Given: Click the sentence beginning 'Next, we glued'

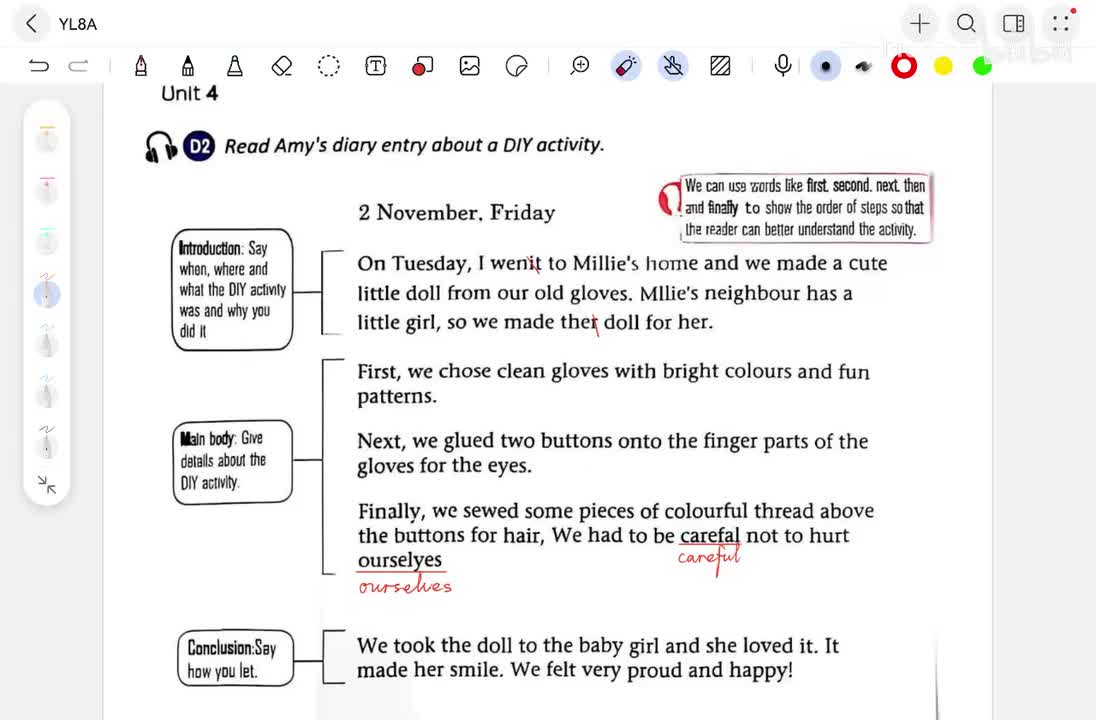Looking at the screenshot, I should click(x=612, y=453).
